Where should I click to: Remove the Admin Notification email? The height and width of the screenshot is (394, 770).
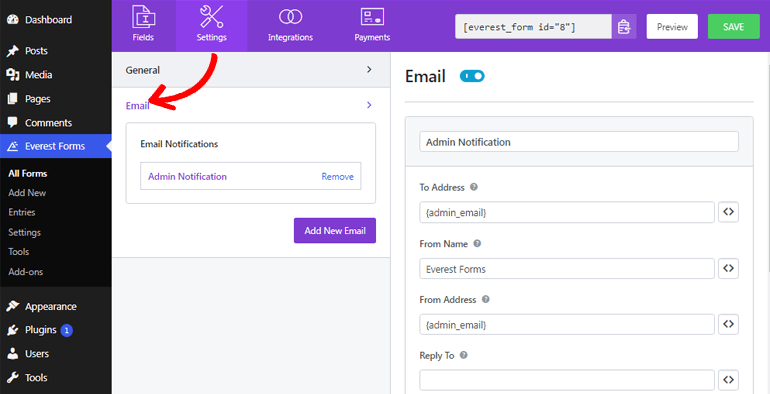[x=337, y=176]
